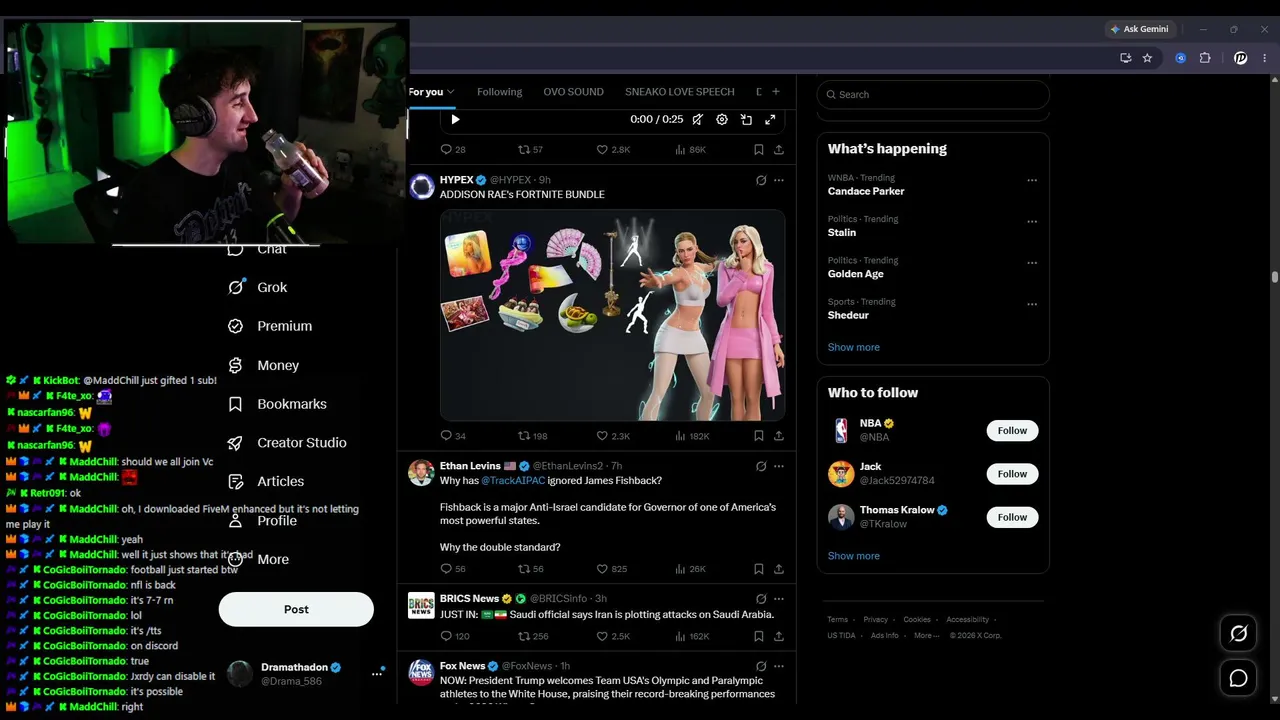The image size is (1280, 720).
Task: Expand the More item in sidebar
Action: [x=258, y=559]
